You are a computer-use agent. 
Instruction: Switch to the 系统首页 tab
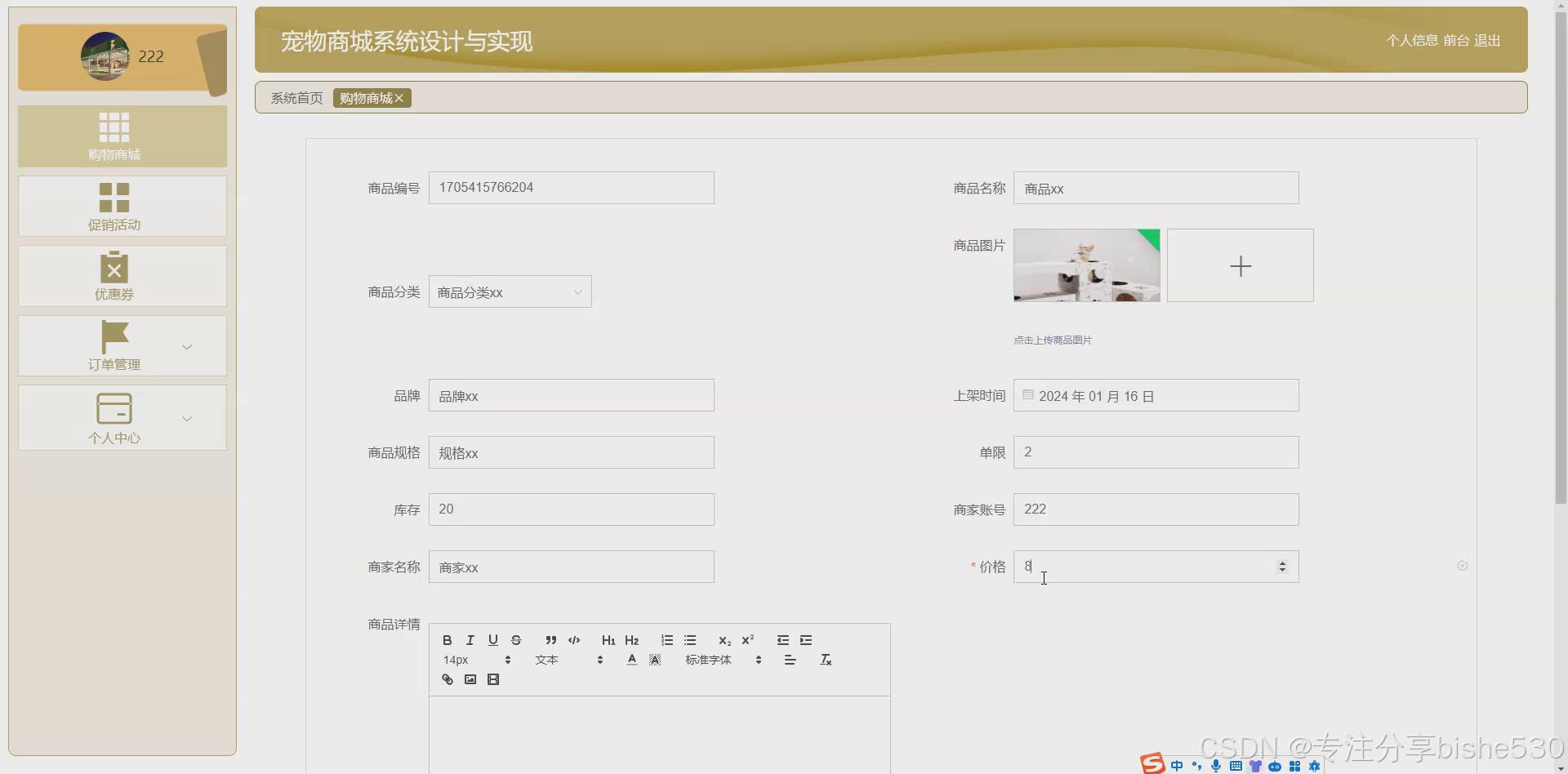[x=296, y=98]
